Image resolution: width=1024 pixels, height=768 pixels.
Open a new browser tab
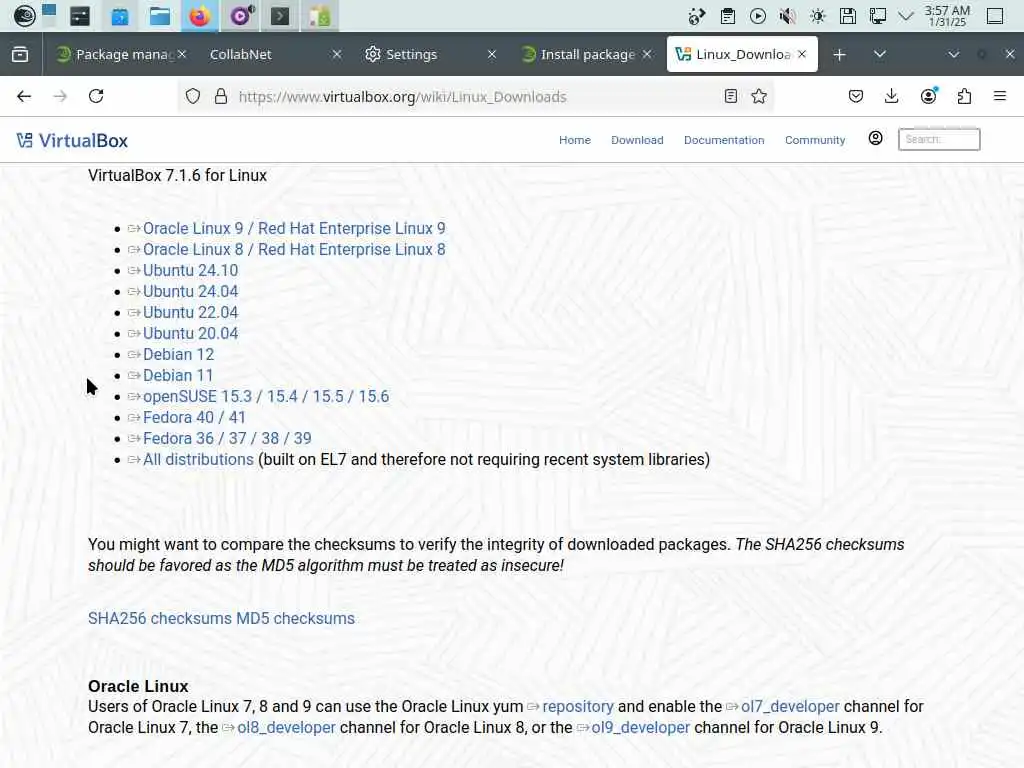(840, 54)
